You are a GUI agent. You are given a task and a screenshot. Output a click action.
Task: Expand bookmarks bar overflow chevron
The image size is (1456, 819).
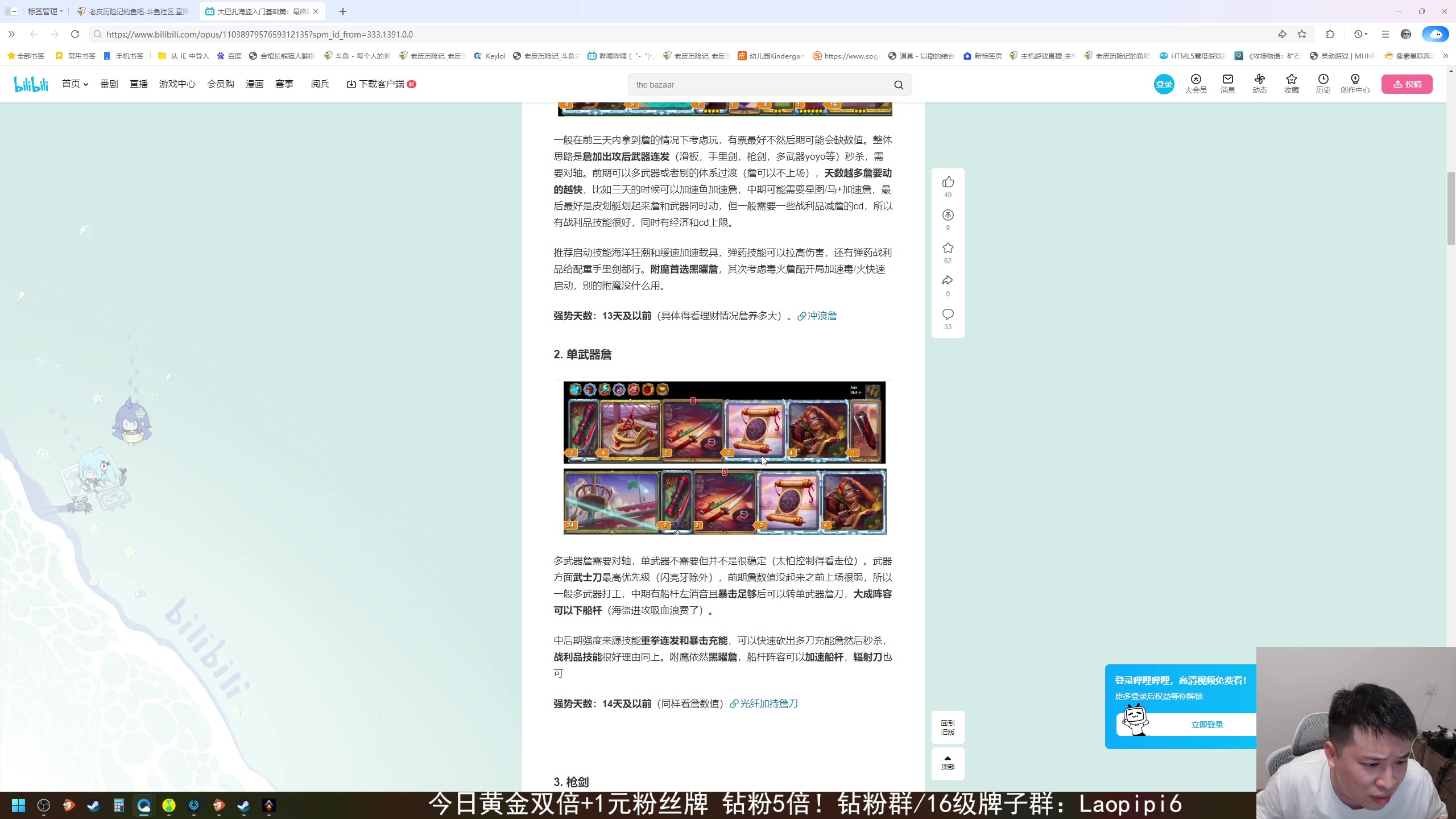pos(1445,56)
